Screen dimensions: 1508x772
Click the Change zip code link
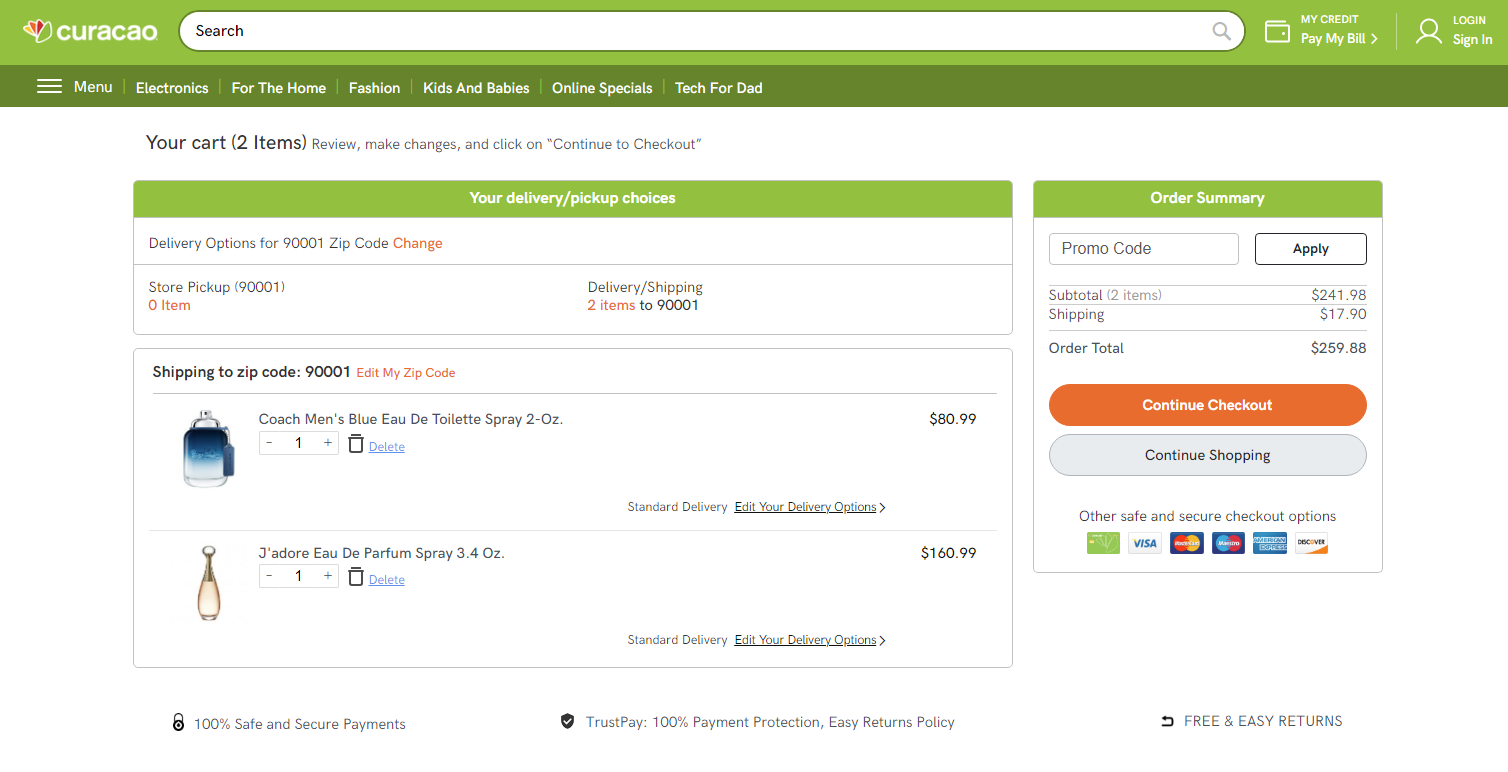click(417, 243)
